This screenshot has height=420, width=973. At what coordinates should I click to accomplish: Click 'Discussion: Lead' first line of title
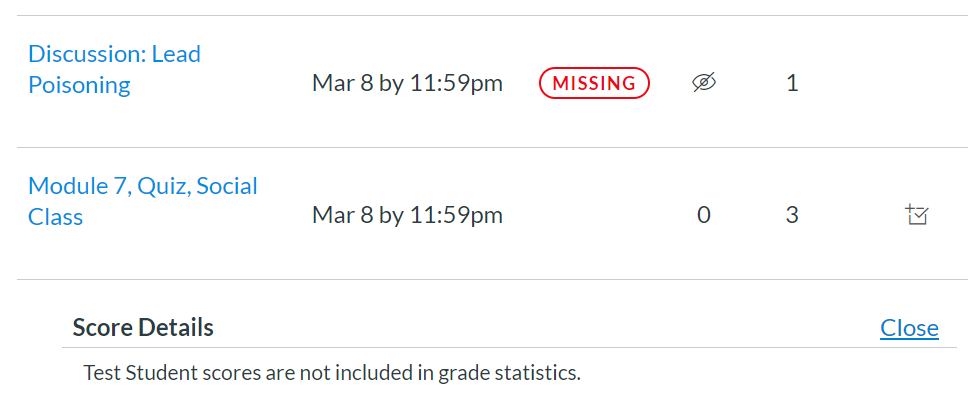click(x=114, y=53)
